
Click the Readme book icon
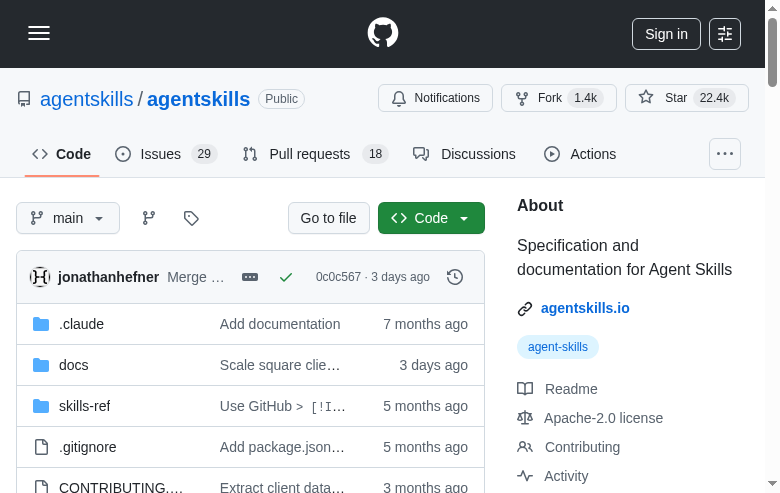(525, 389)
